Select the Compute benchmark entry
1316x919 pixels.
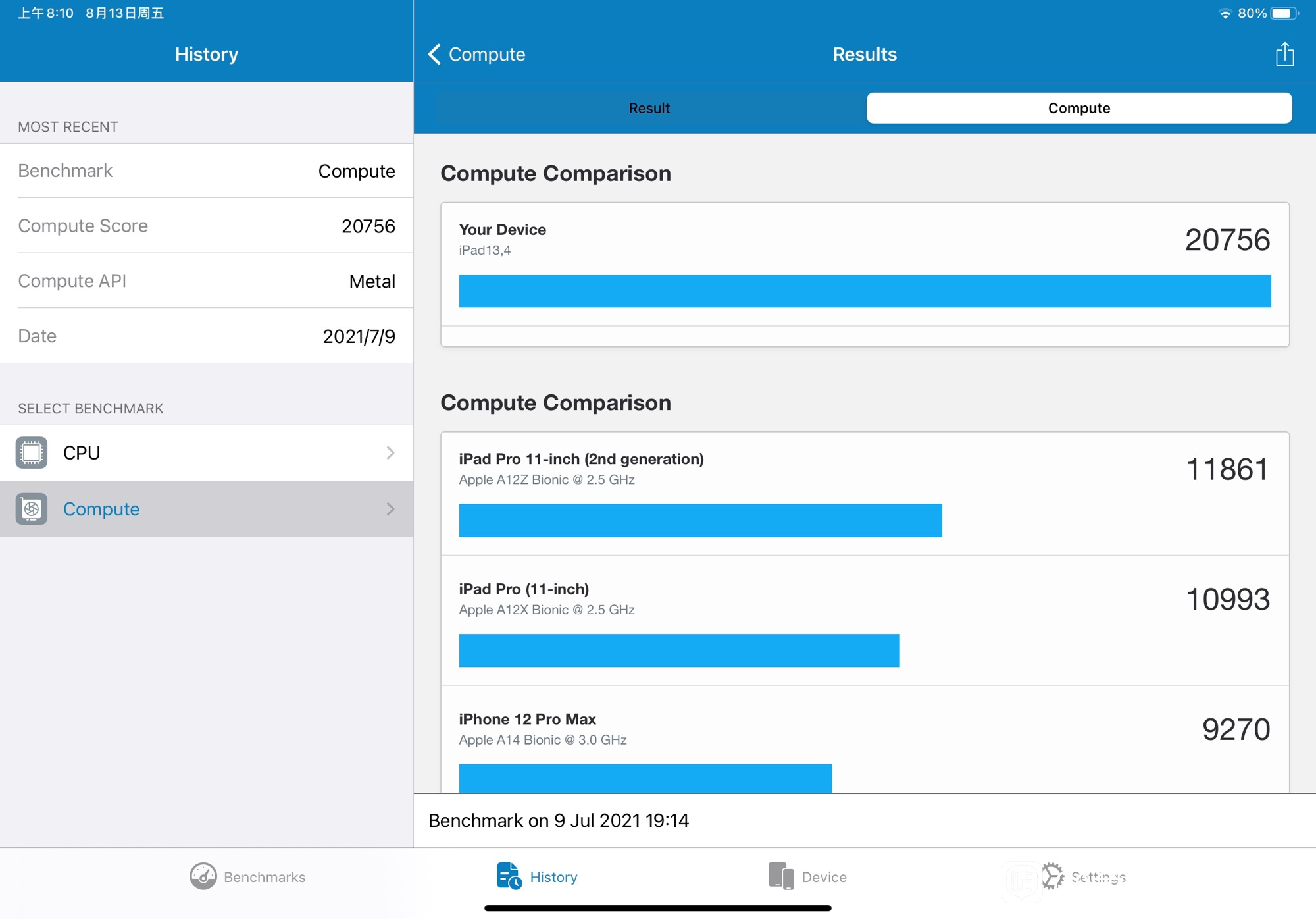point(207,509)
